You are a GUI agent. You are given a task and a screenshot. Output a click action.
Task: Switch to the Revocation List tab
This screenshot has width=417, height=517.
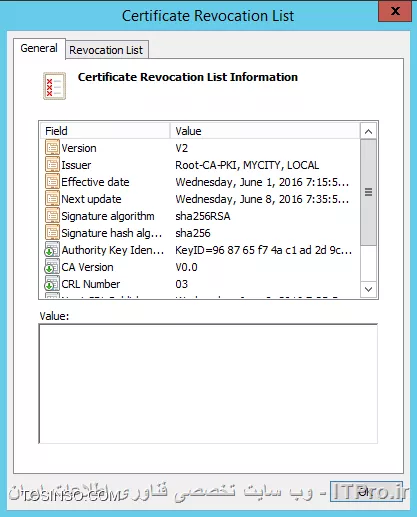point(107,50)
